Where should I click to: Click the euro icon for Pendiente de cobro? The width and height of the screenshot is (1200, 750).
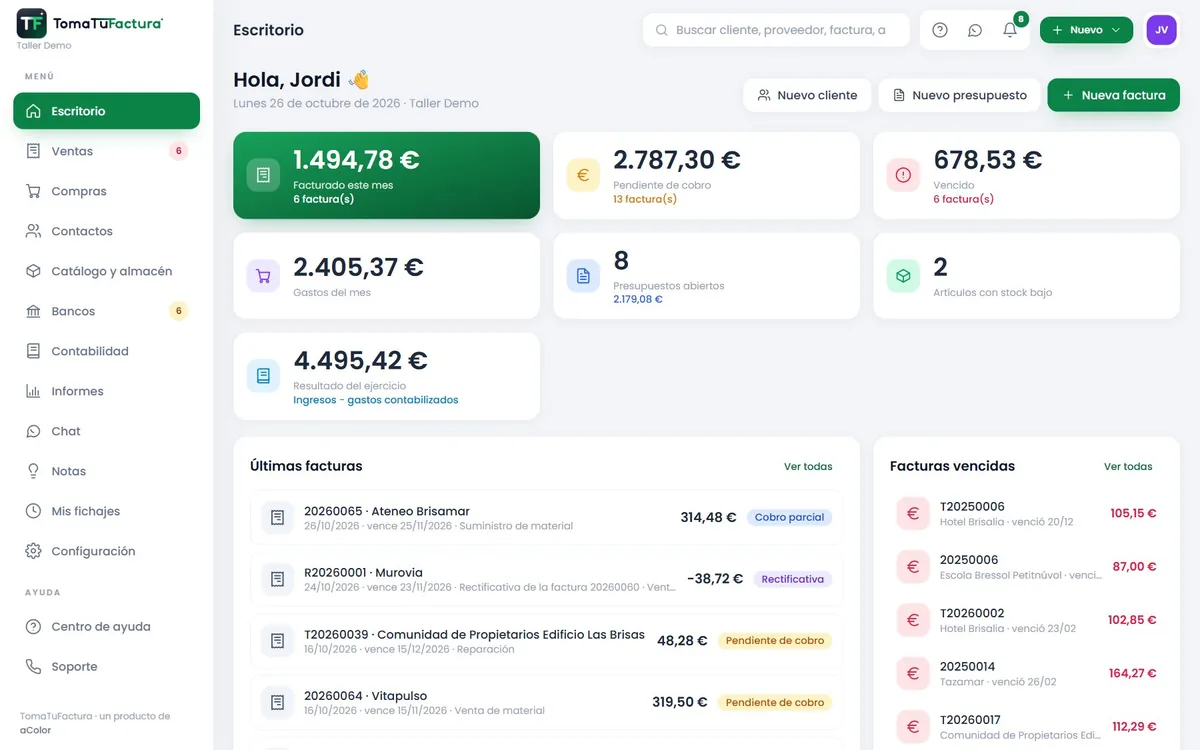coord(583,175)
